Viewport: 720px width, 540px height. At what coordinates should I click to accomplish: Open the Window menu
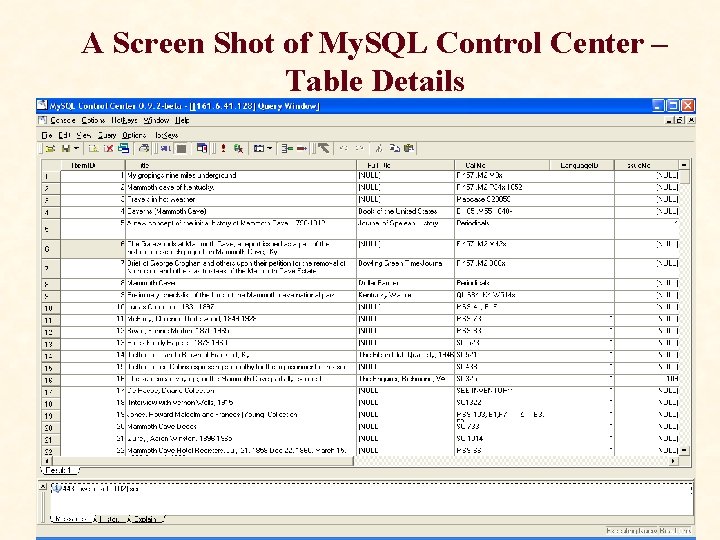pyautogui.click(x=156, y=120)
